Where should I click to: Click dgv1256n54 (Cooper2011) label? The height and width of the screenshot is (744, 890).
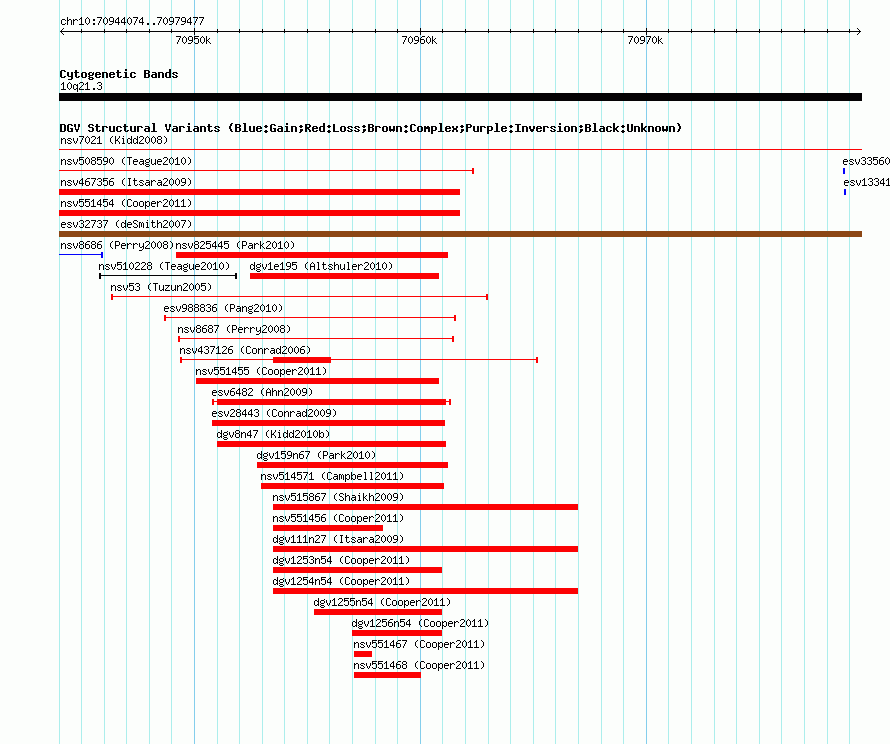(421, 623)
